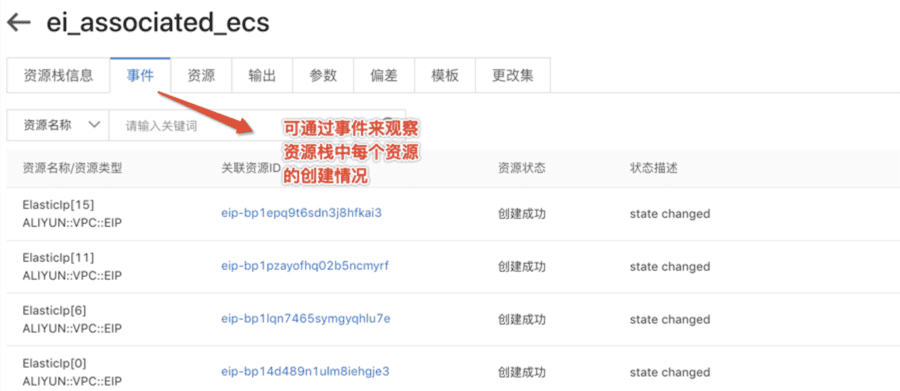900x391 pixels.
Task: Open the 输出 tab
Action: click(262, 75)
